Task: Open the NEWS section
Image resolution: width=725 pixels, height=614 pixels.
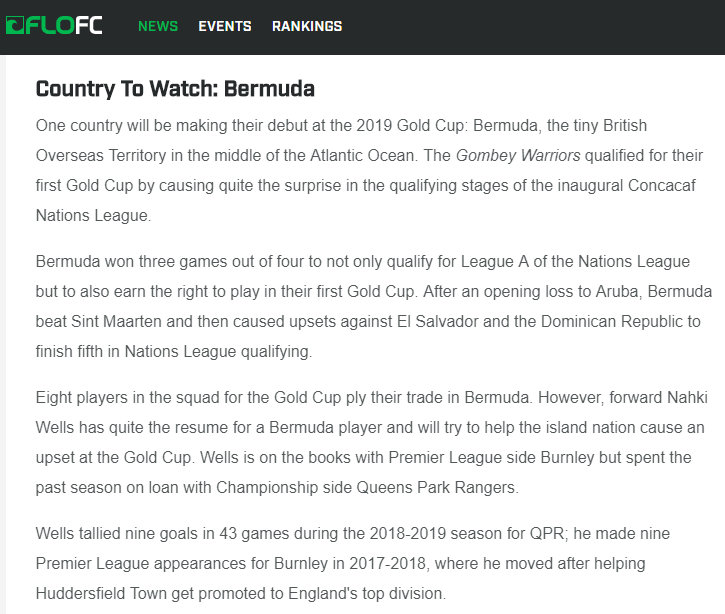Action: (158, 26)
